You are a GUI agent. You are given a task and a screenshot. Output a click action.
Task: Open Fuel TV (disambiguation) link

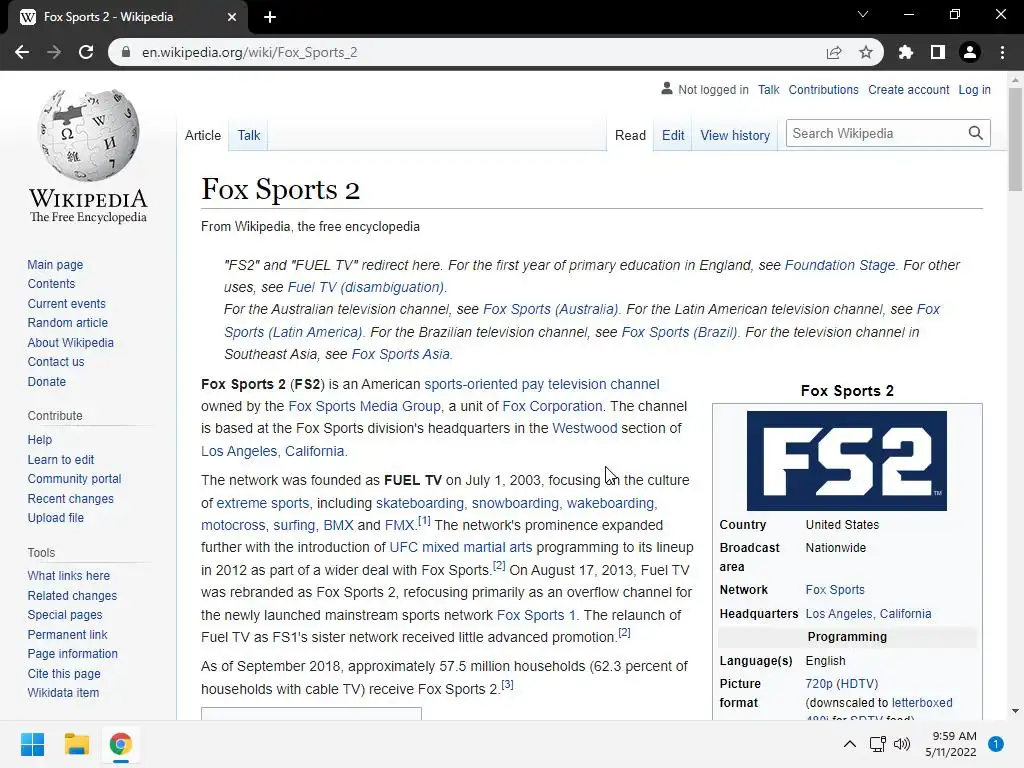[366, 287]
